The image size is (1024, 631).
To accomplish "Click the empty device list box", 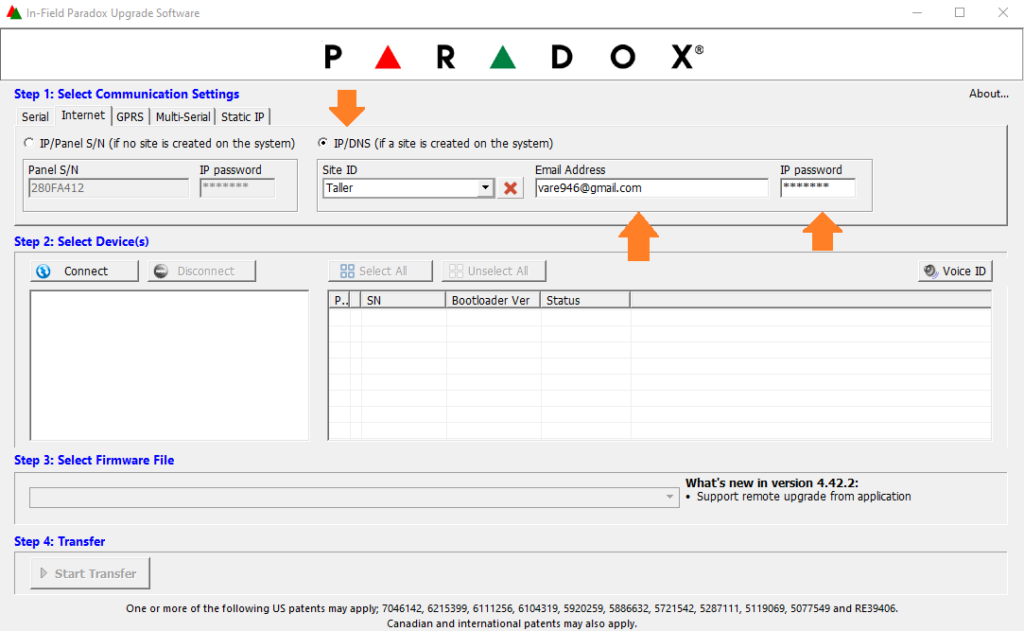I will click(x=169, y=365).
